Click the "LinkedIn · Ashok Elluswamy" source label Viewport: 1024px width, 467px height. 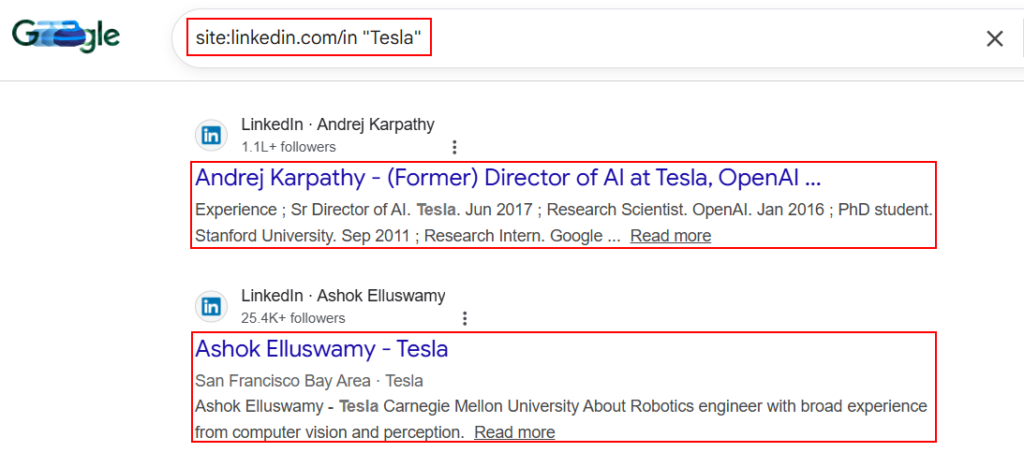click(343, 296)
